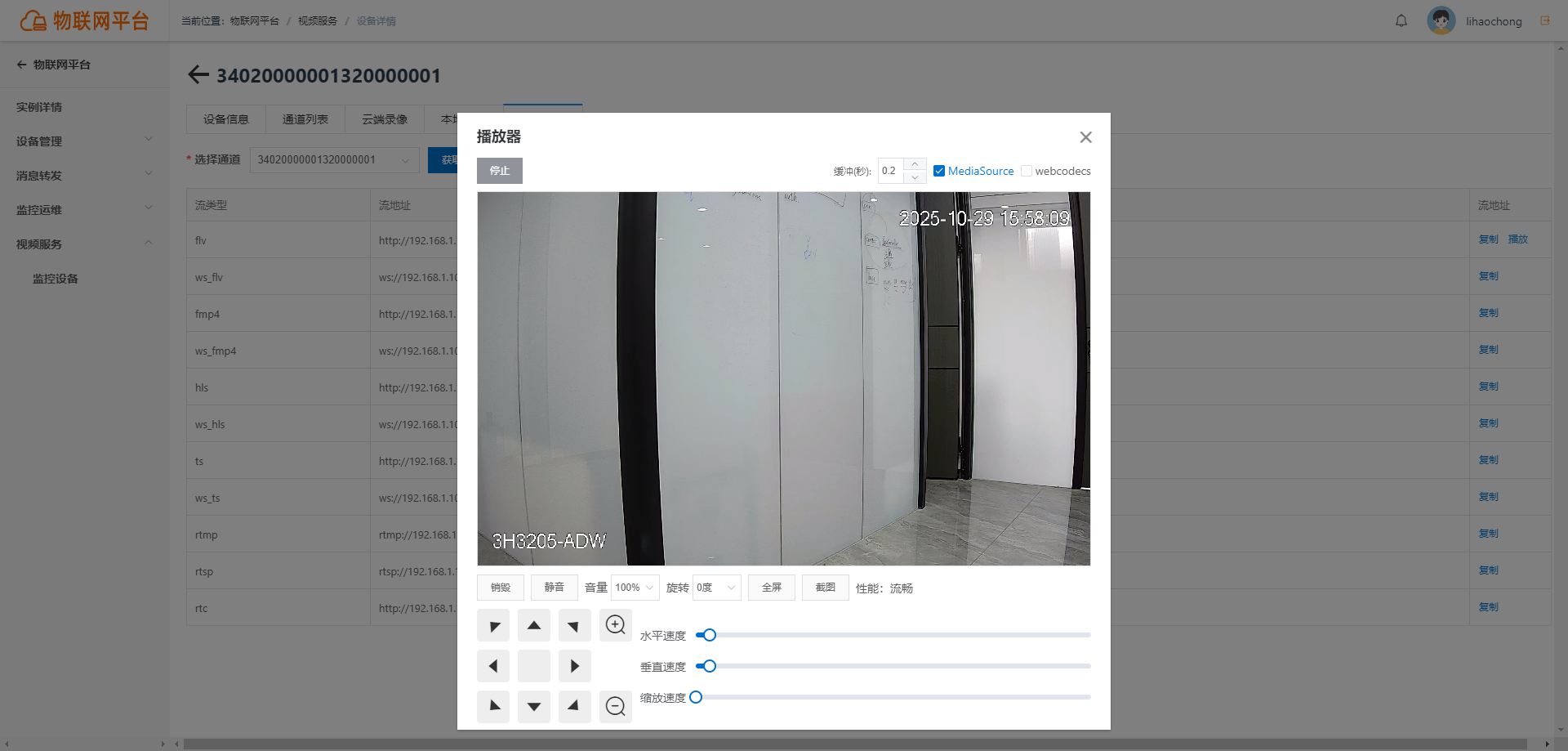Pan camera right with PTZ arrow
Viewport: 1568px width, 751px height.
[x=575, y=666]
